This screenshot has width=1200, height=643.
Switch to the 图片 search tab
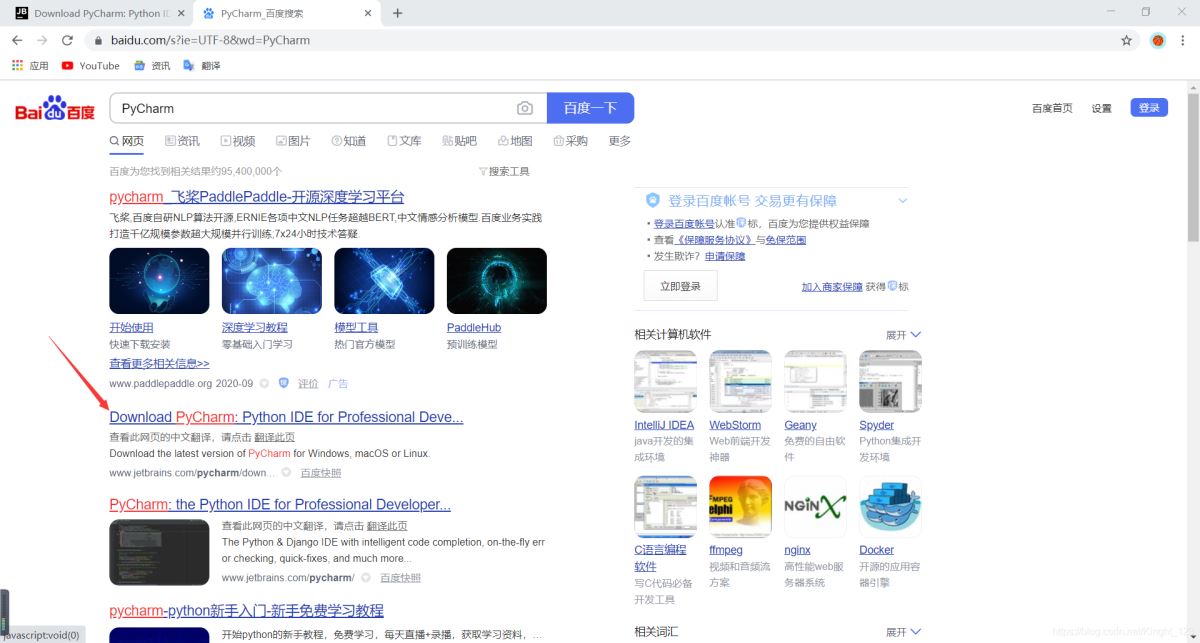(x=294, y=141)
